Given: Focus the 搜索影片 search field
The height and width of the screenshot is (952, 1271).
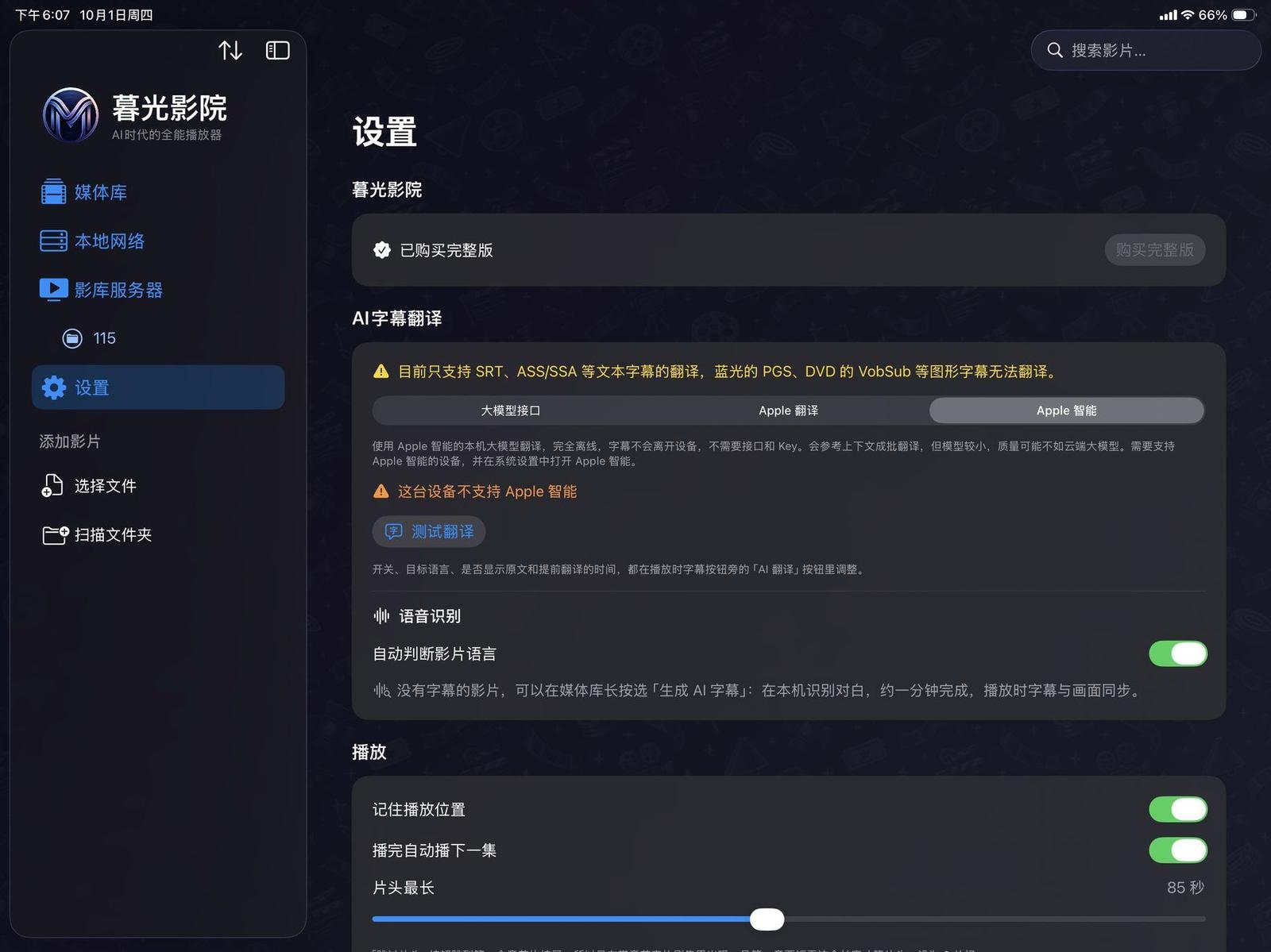Looking at the screenshot, I should tap(1145, 51).
